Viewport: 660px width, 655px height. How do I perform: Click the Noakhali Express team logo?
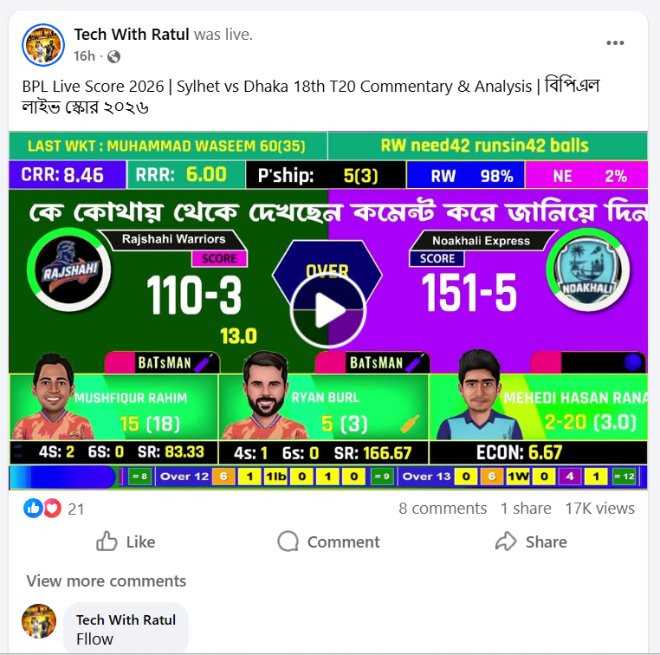coord(588,270)
